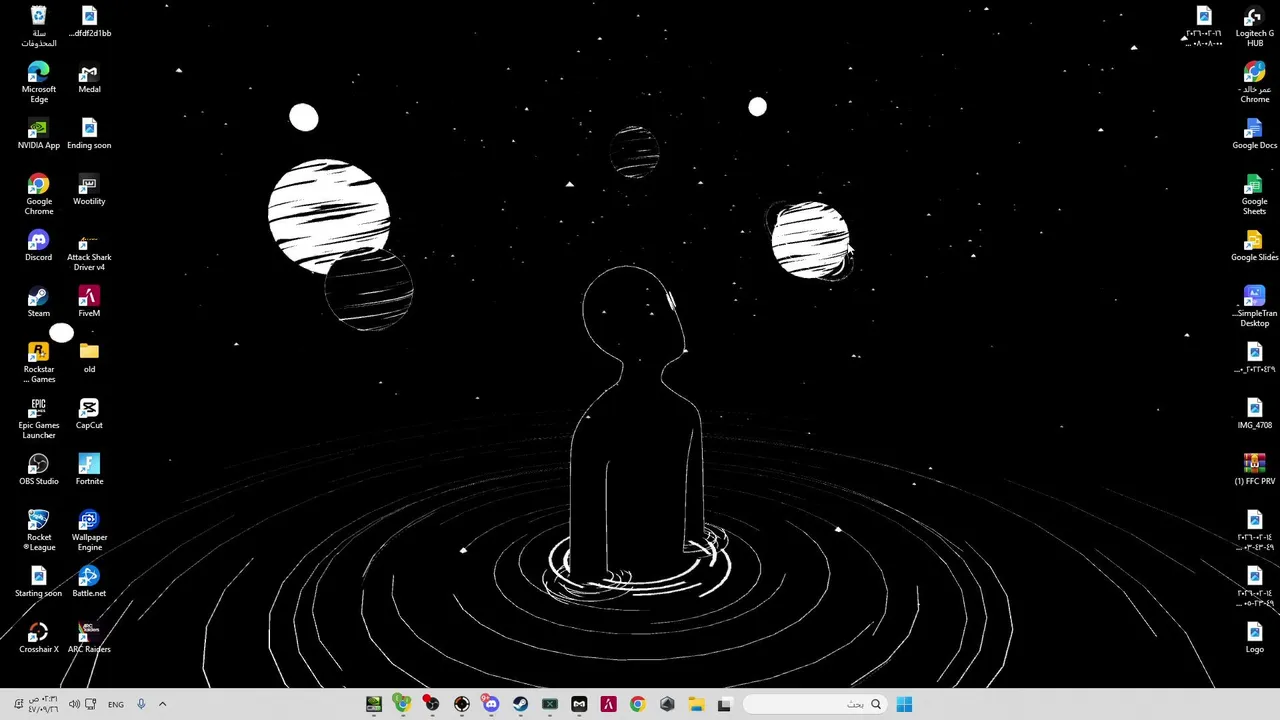Open Medal desktop shortcut

89,78
